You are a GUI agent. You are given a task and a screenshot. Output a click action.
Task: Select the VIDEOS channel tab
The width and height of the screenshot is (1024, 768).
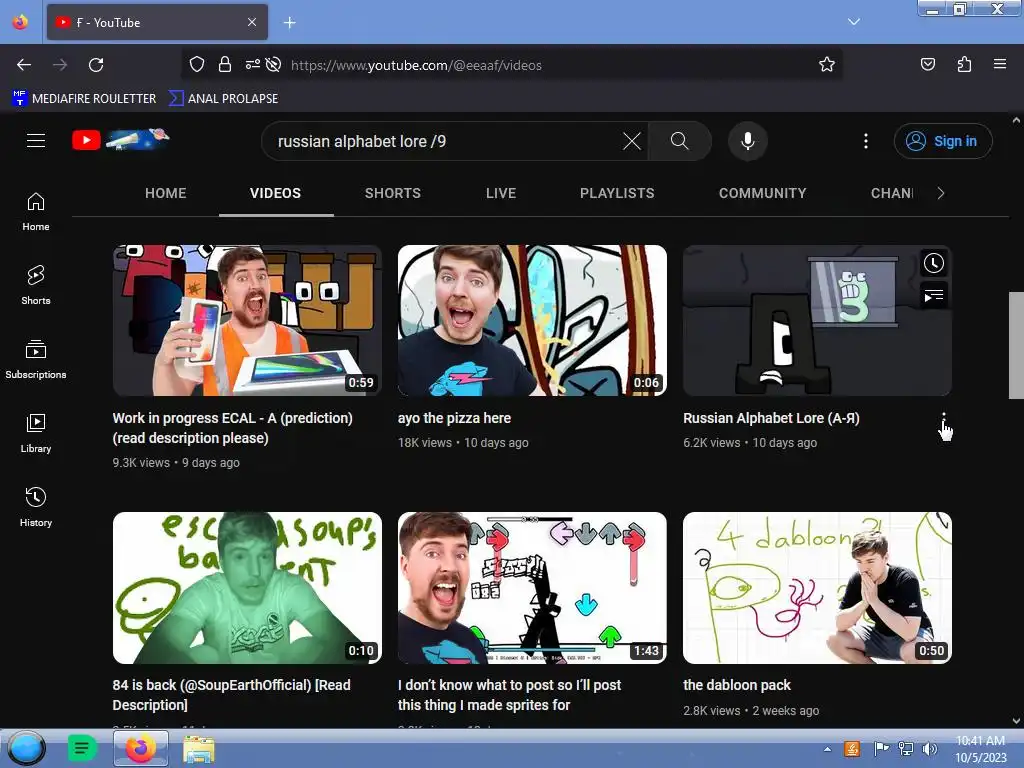(x=276, y=193)
